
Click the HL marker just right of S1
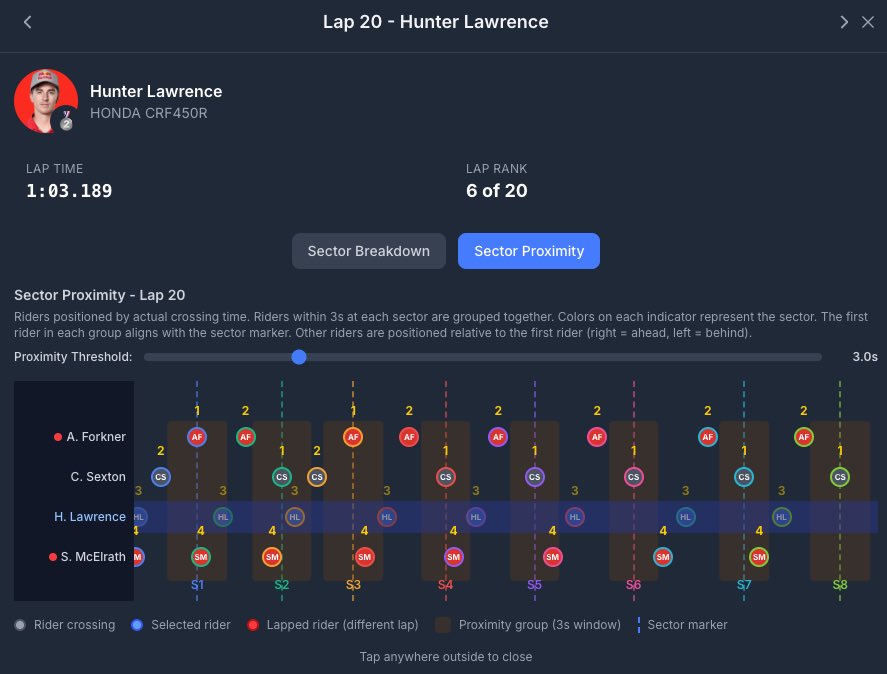click(223, 517)
